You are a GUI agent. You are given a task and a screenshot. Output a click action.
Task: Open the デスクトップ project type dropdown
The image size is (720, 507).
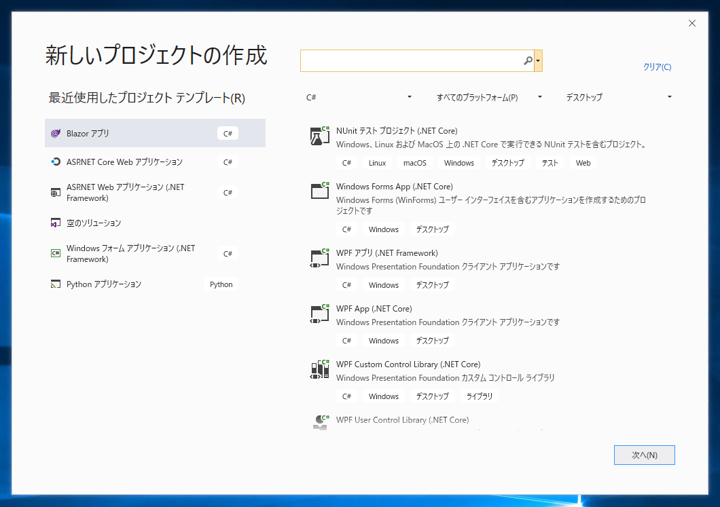[x=619, y=97]
